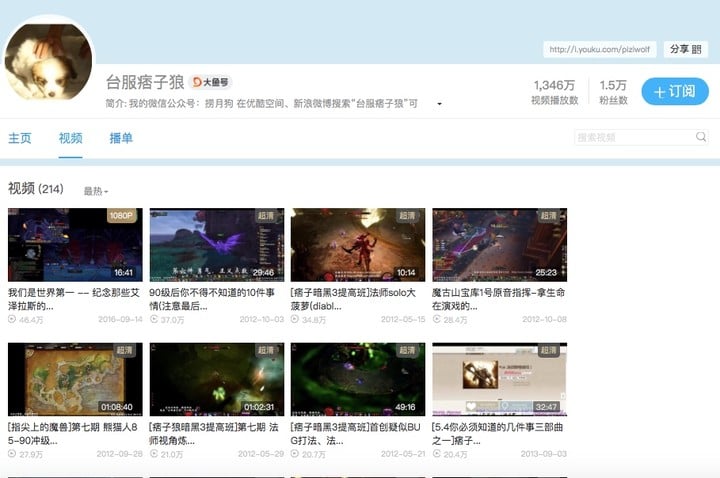Click the play count icon for 20.7万
Screen dimensions: 720x478
coord(295,454)
